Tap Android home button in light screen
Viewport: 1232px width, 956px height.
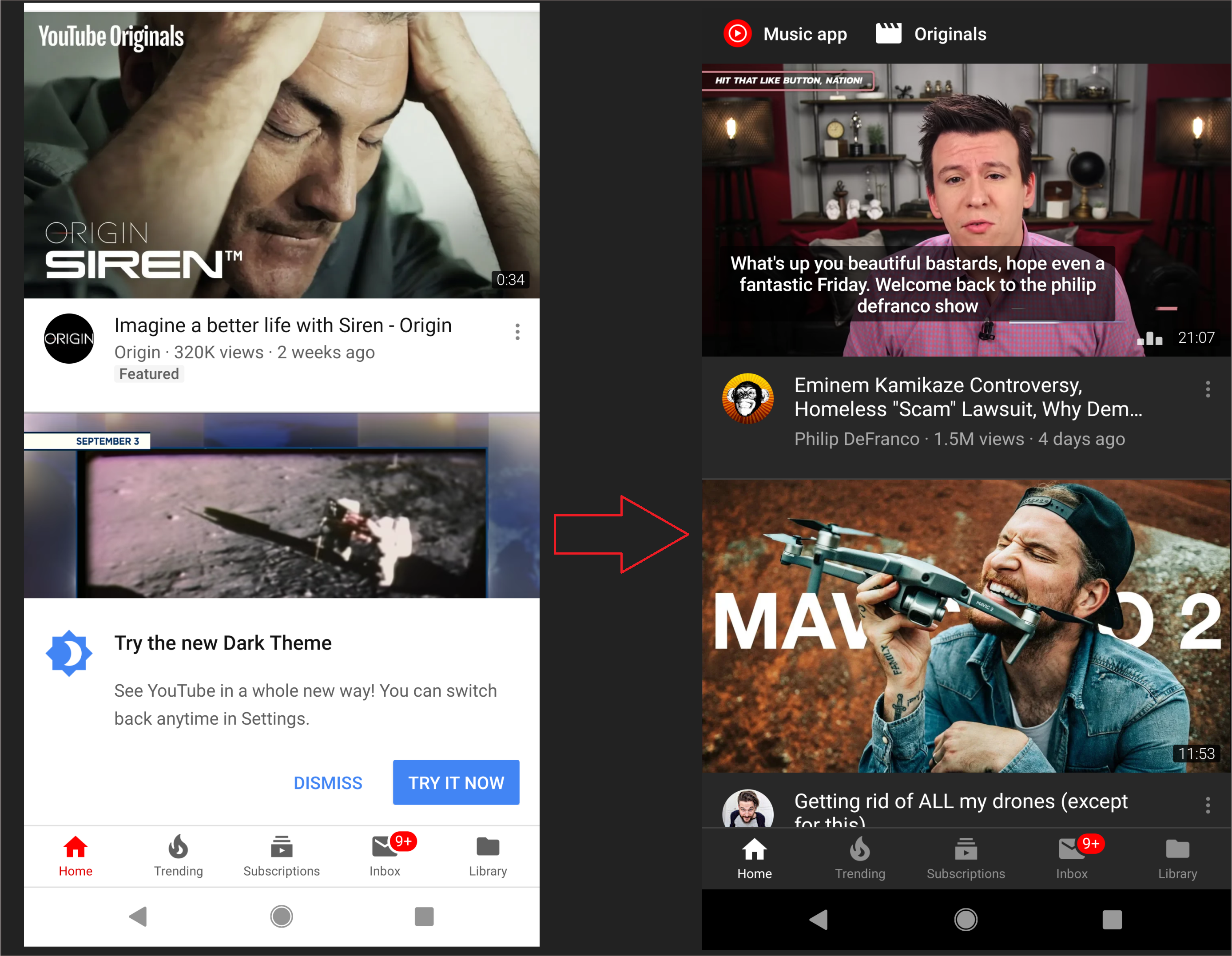pos(282,916)
